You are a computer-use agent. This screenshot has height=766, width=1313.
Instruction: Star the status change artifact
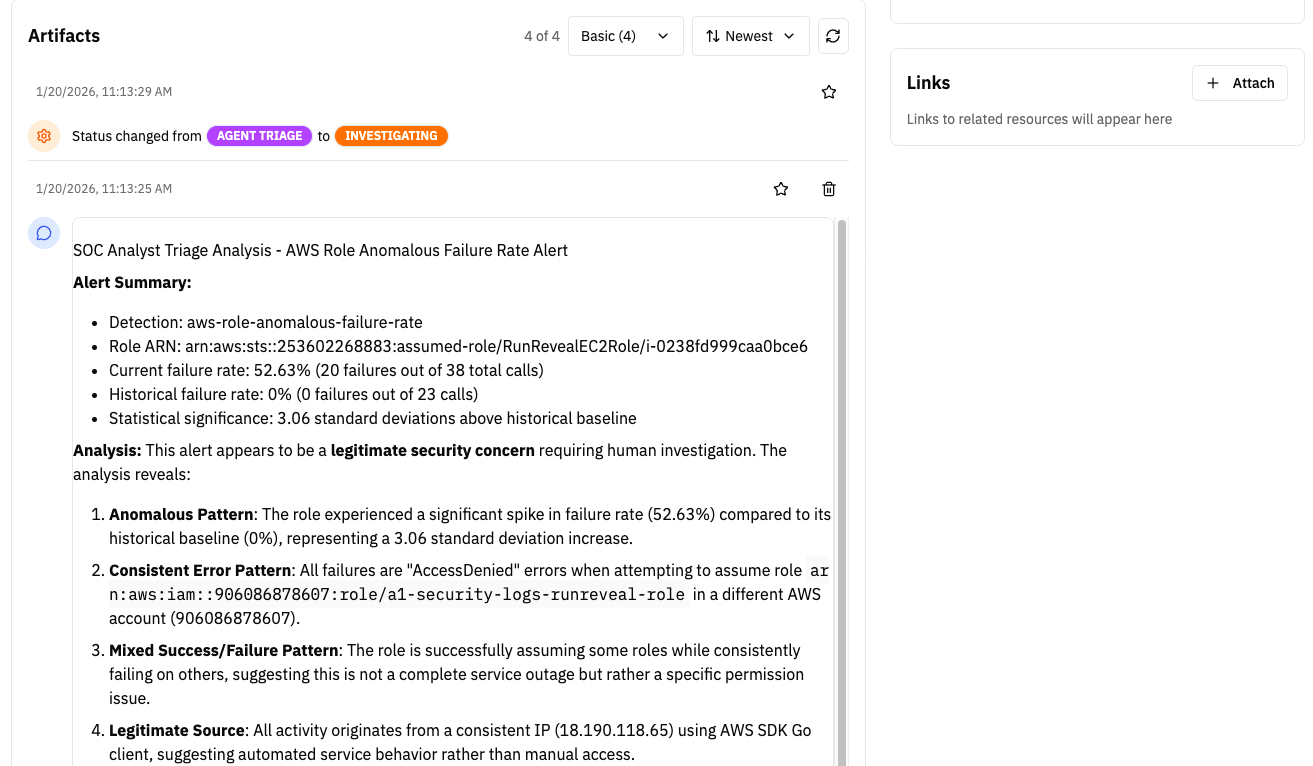point(828,91)
